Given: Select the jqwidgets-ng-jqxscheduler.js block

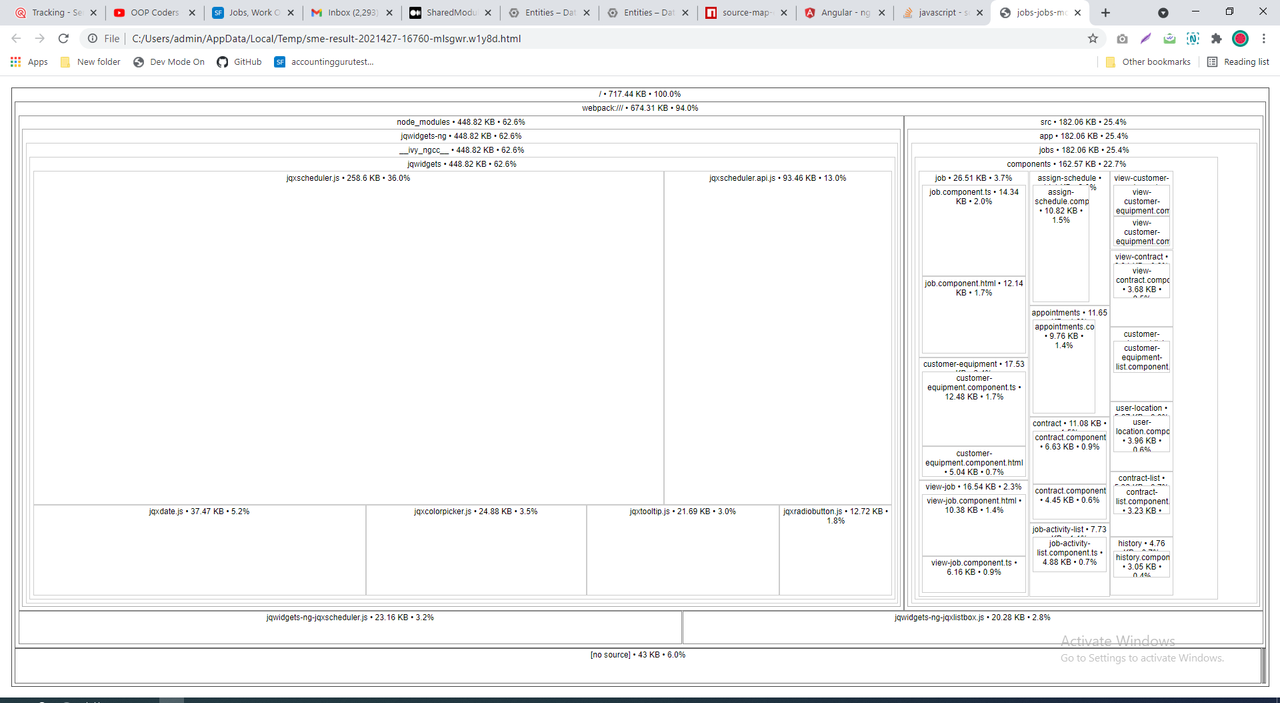Looking at the screenshot, I should (350, 627).
